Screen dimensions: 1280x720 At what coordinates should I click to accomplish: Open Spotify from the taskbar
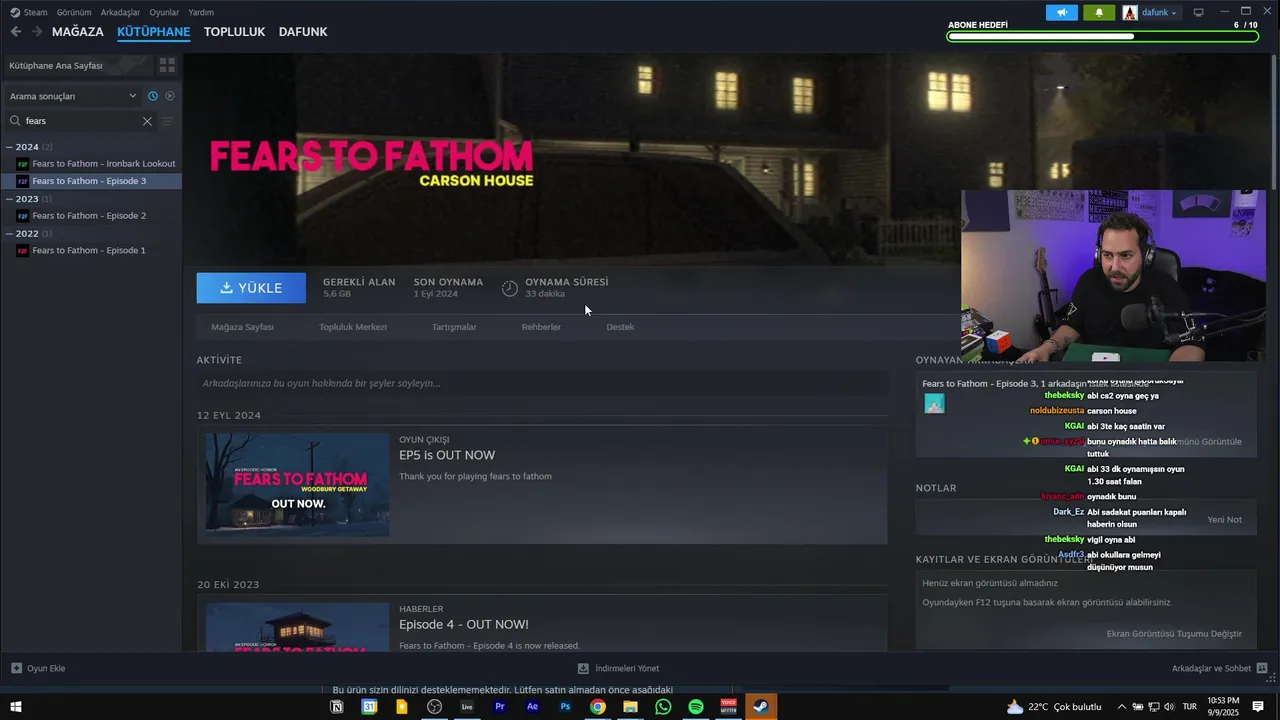(696, 707)
